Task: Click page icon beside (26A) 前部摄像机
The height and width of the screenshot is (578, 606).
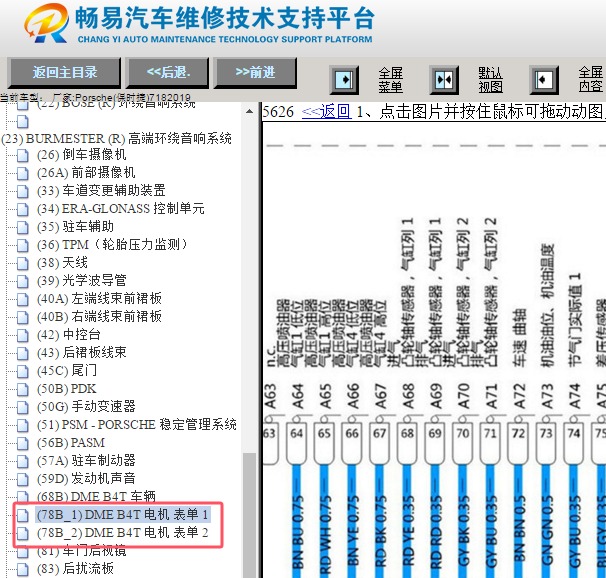Action: tap(23, 173)
